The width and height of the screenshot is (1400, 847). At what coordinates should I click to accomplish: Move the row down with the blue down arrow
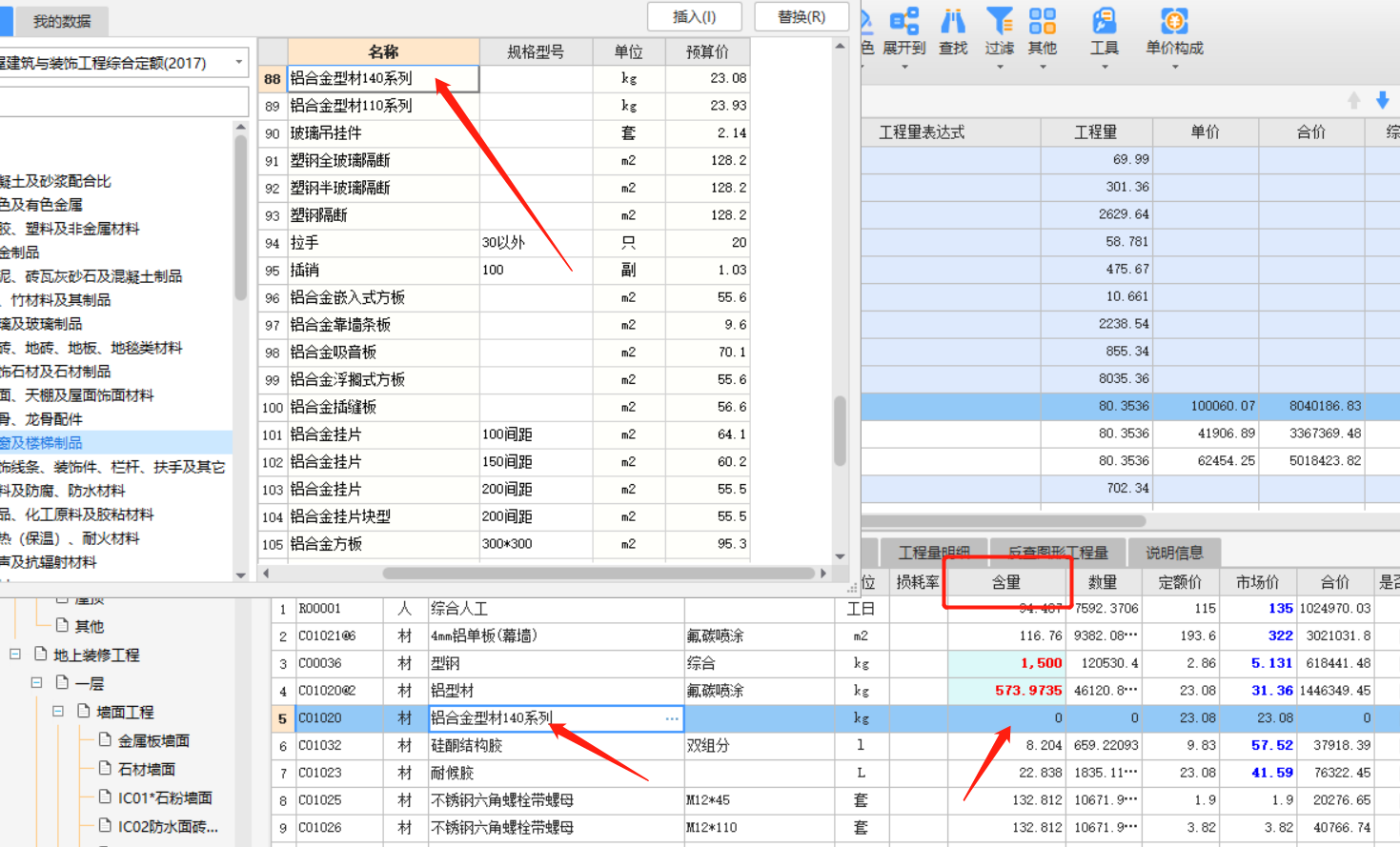1383,100
